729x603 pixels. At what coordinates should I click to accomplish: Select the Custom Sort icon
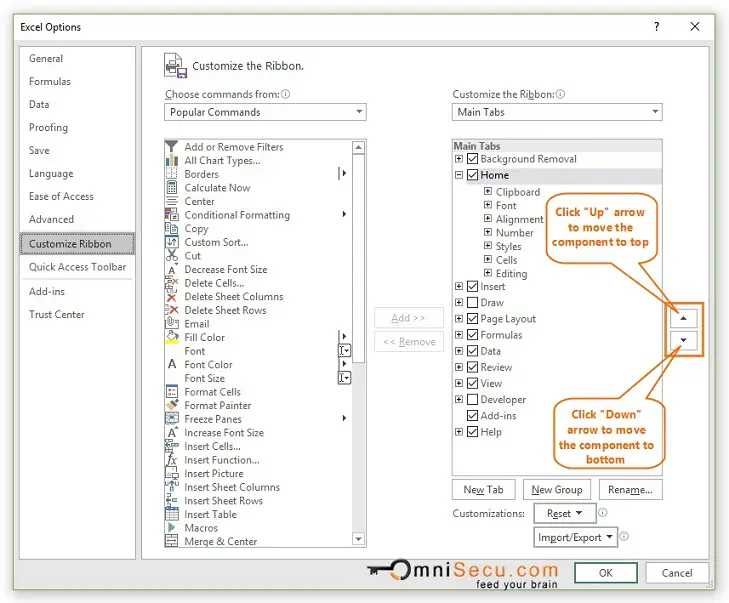[x=172, y=242]
